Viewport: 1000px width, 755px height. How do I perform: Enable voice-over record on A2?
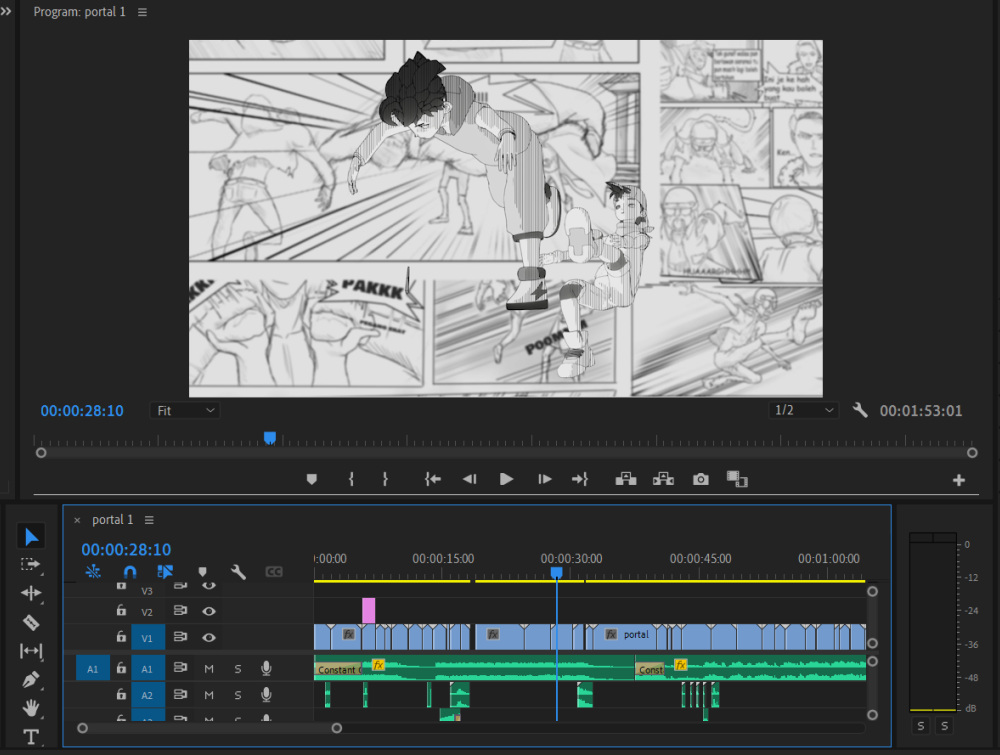point(267,694)
